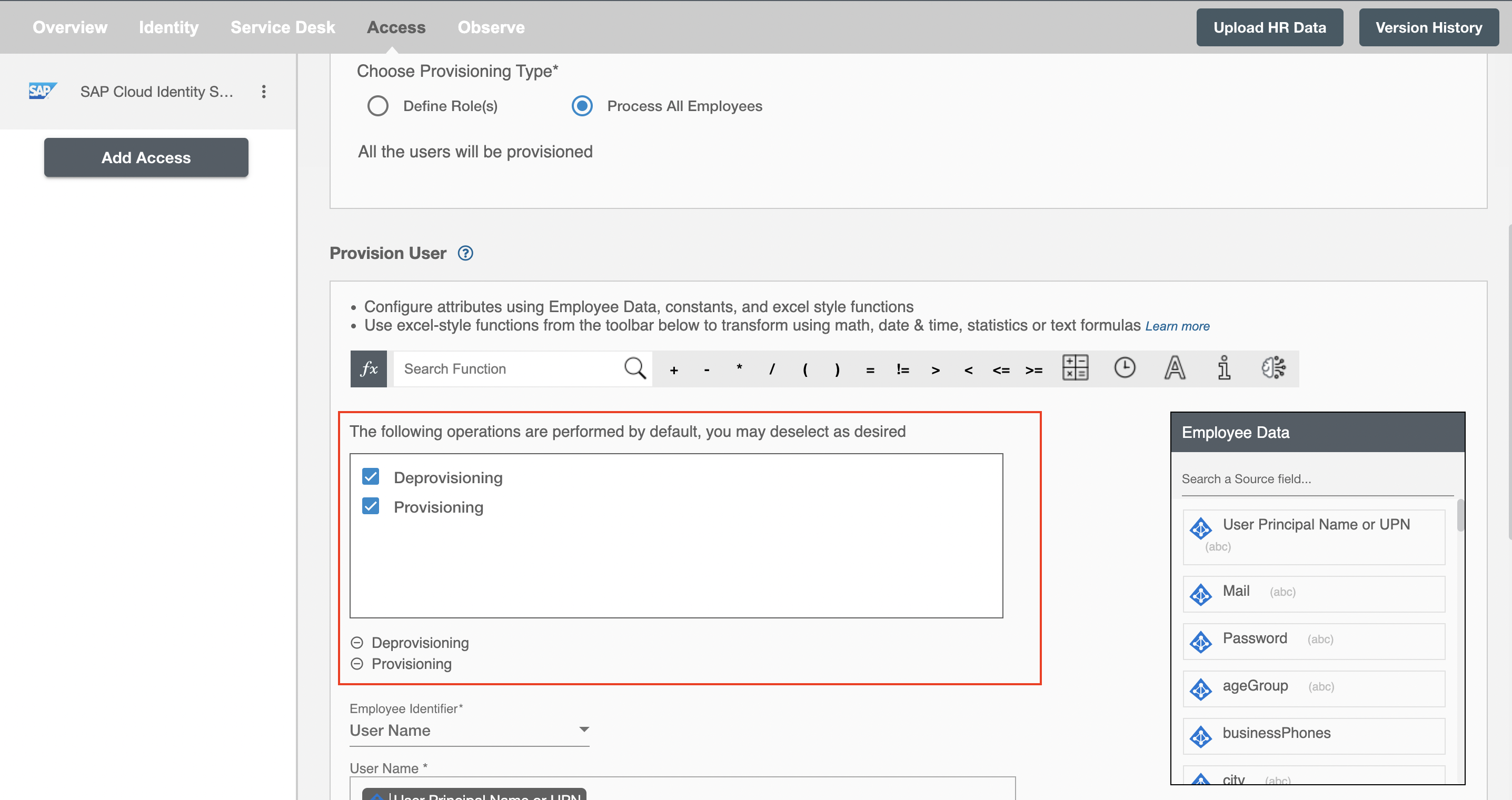
Task: Click the formula function (fx) icon
Action: pos(368,368)
